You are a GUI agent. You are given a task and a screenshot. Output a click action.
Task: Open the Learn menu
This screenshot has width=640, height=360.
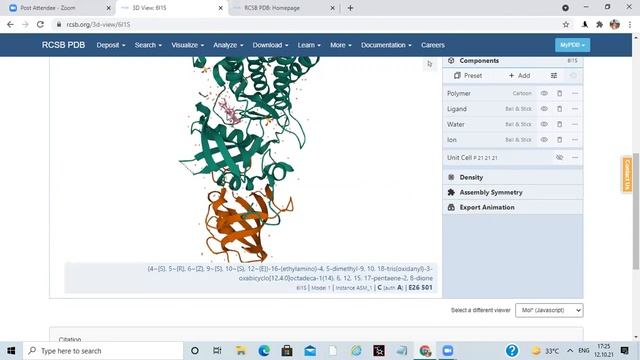(309, 45)
